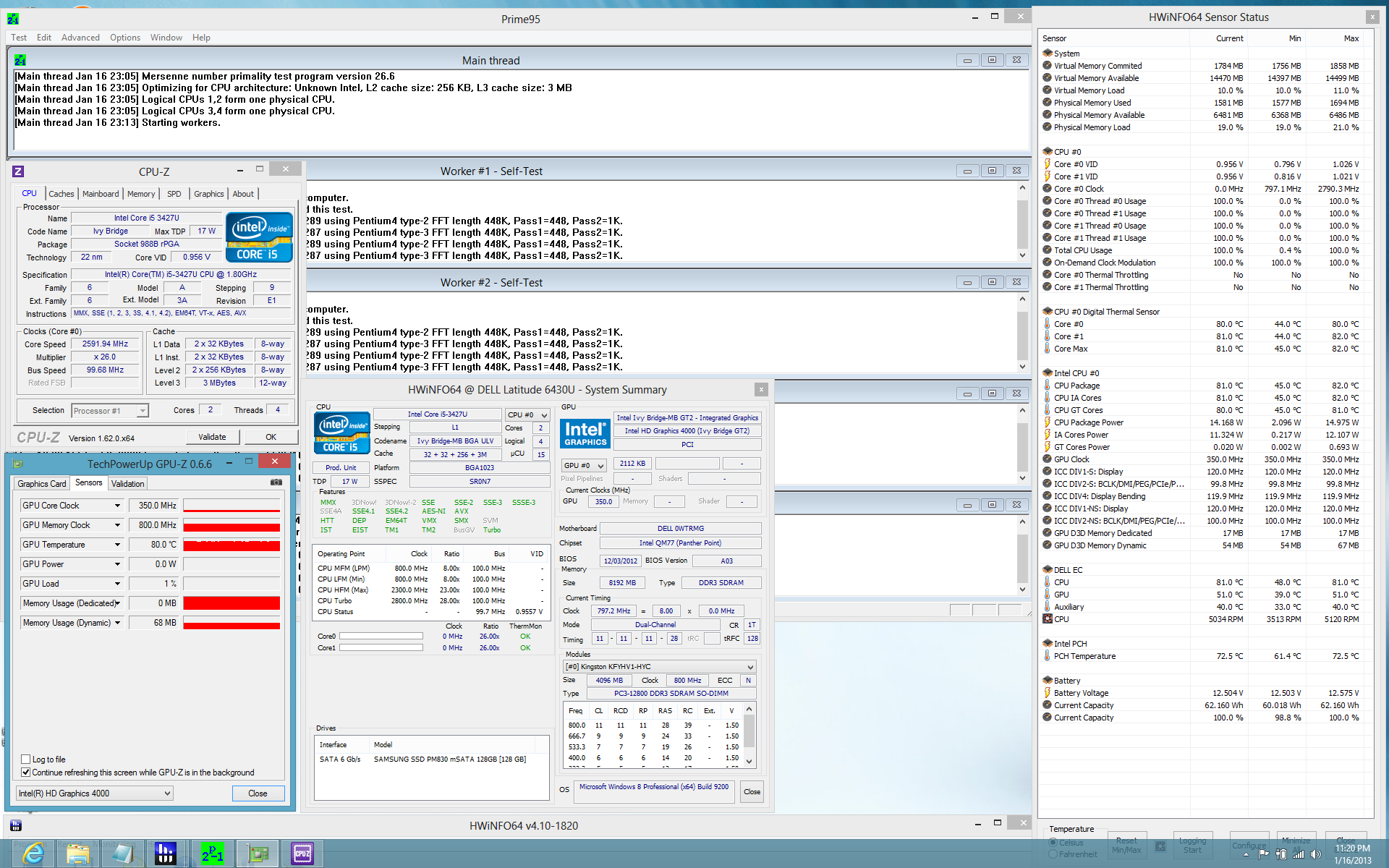Click the Validate button in CPU-Z
Screen dimensions: 1389x868
pos(212,437)
